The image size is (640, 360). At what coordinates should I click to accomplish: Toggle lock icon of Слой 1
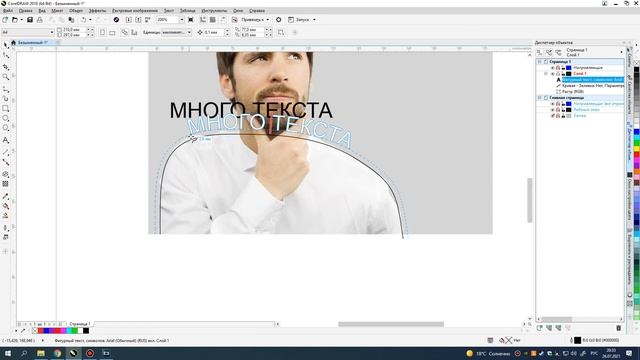coord(563,74)
